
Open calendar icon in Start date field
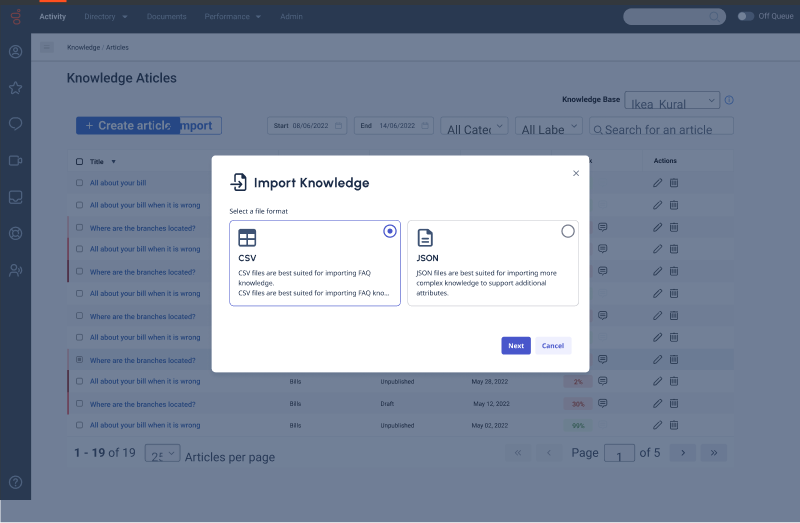click(338, 126)
